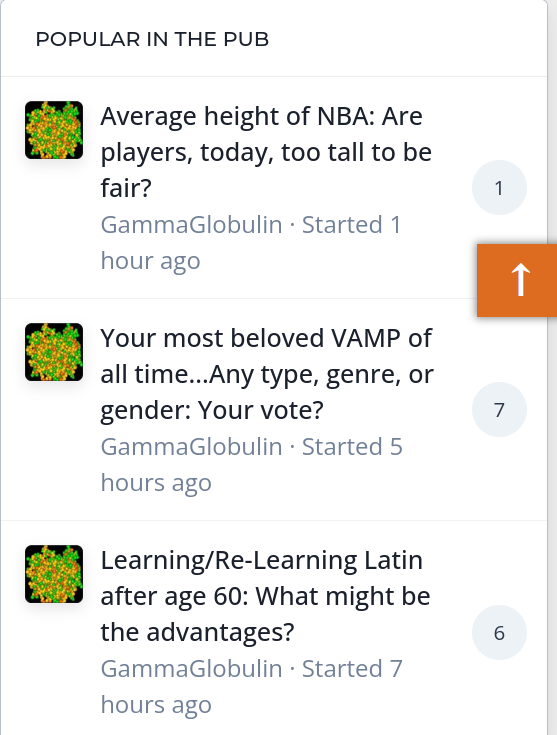Click 'Started 1' timestamp on NBA thread
Image resolution: width=557 pixels, height=735 pixels.
(352, 225)
